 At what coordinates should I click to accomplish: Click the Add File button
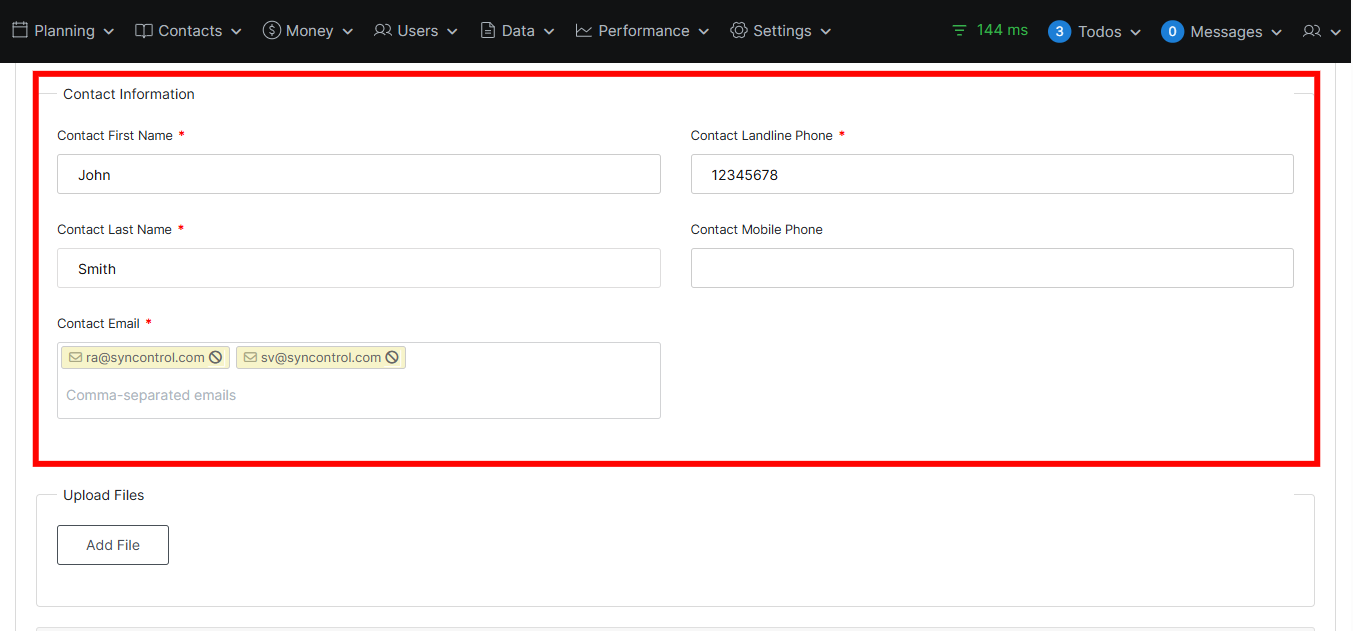click(x=113, y=545)
